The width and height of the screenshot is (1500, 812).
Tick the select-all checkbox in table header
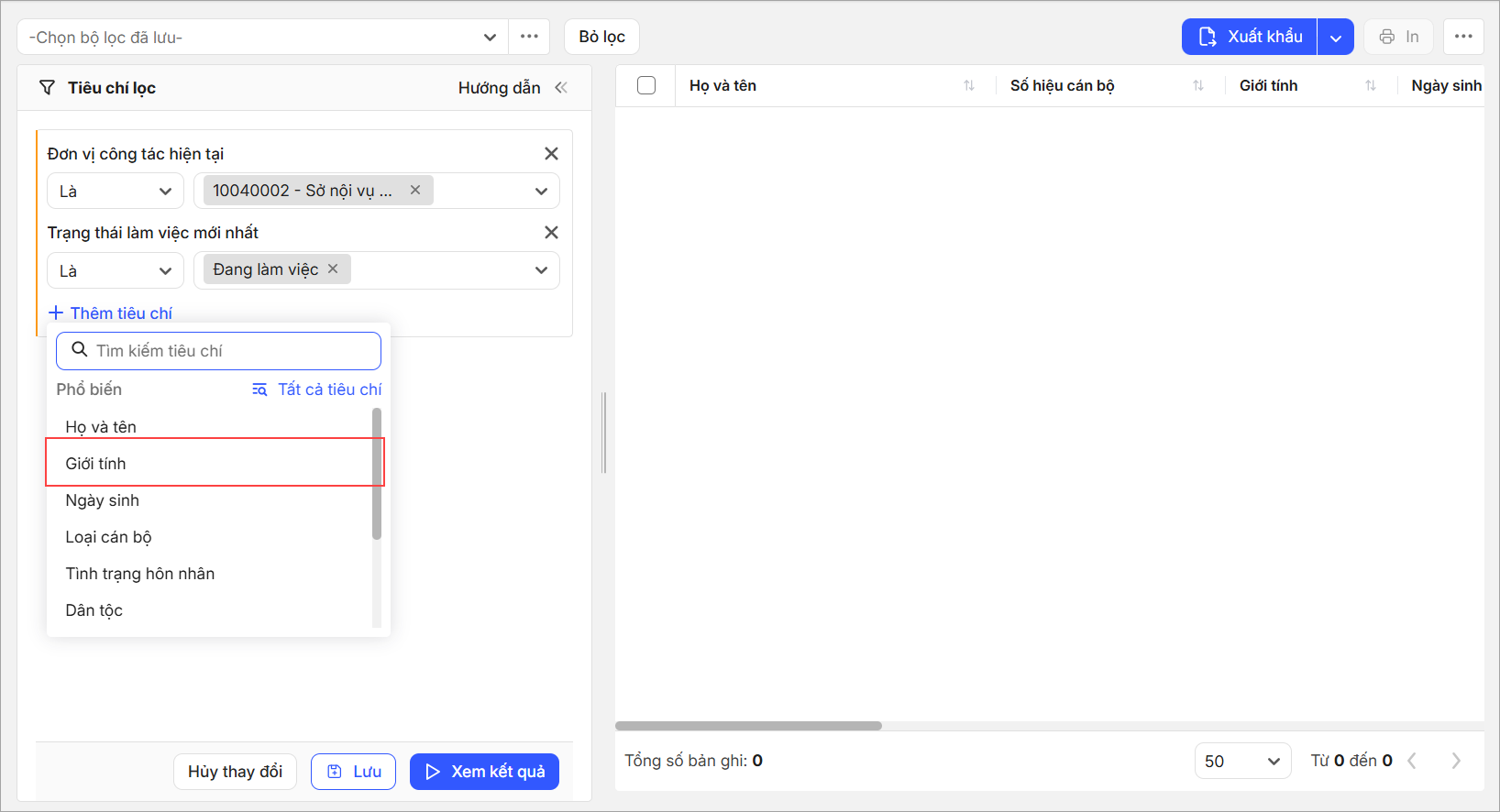pos(646,86)
